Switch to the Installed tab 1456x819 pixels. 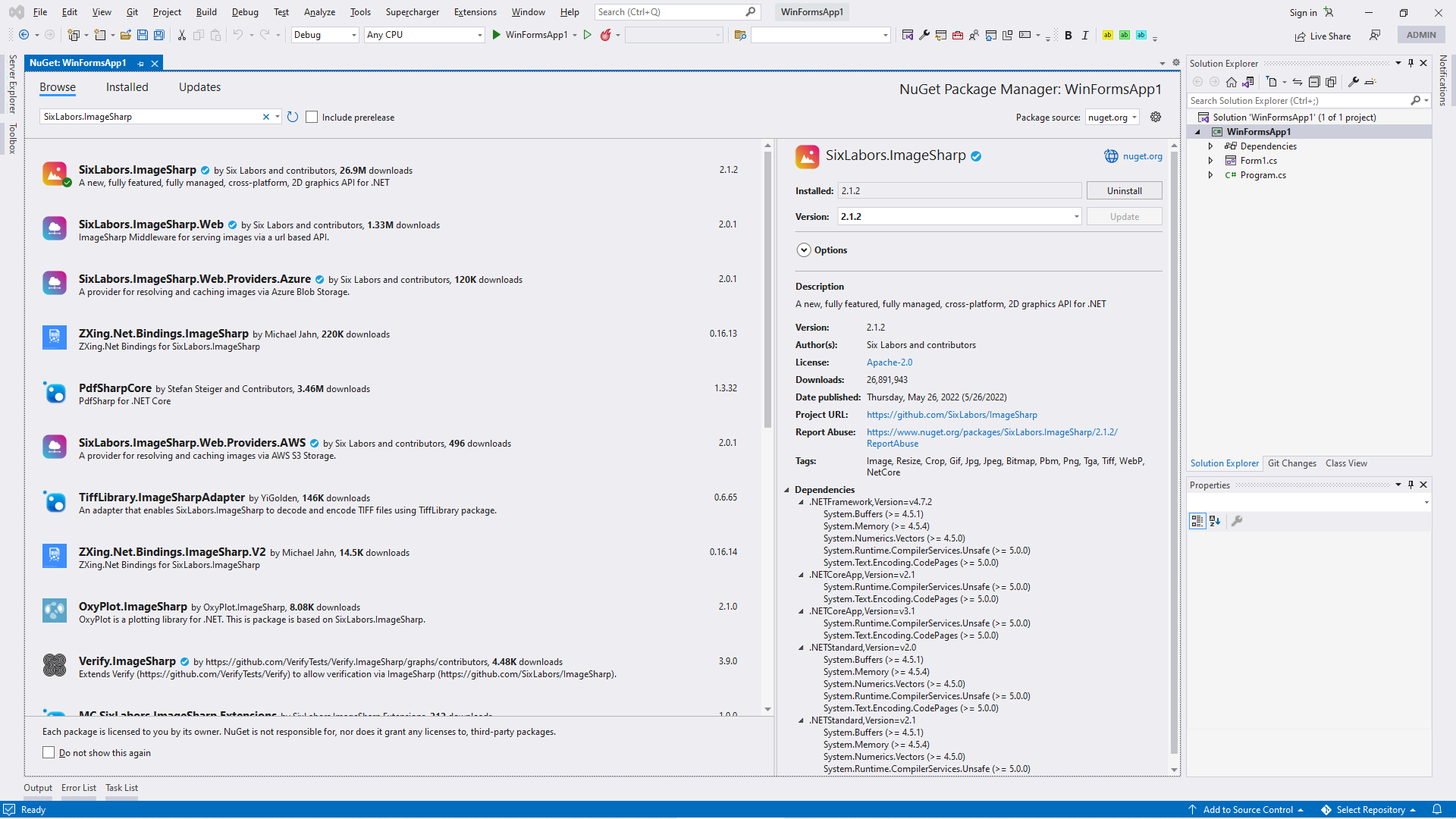(x=127, y=87)
